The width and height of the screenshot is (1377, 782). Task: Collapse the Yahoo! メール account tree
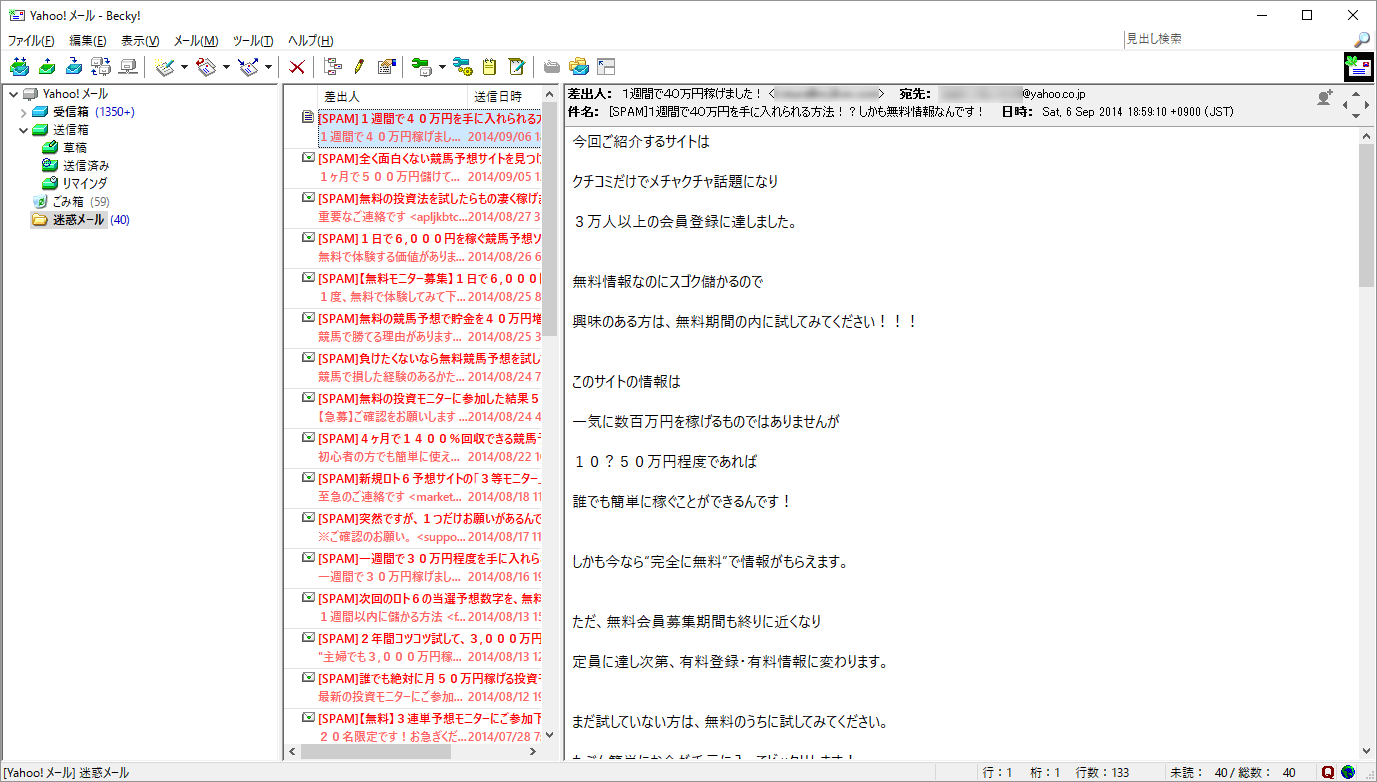click(12, 94)
